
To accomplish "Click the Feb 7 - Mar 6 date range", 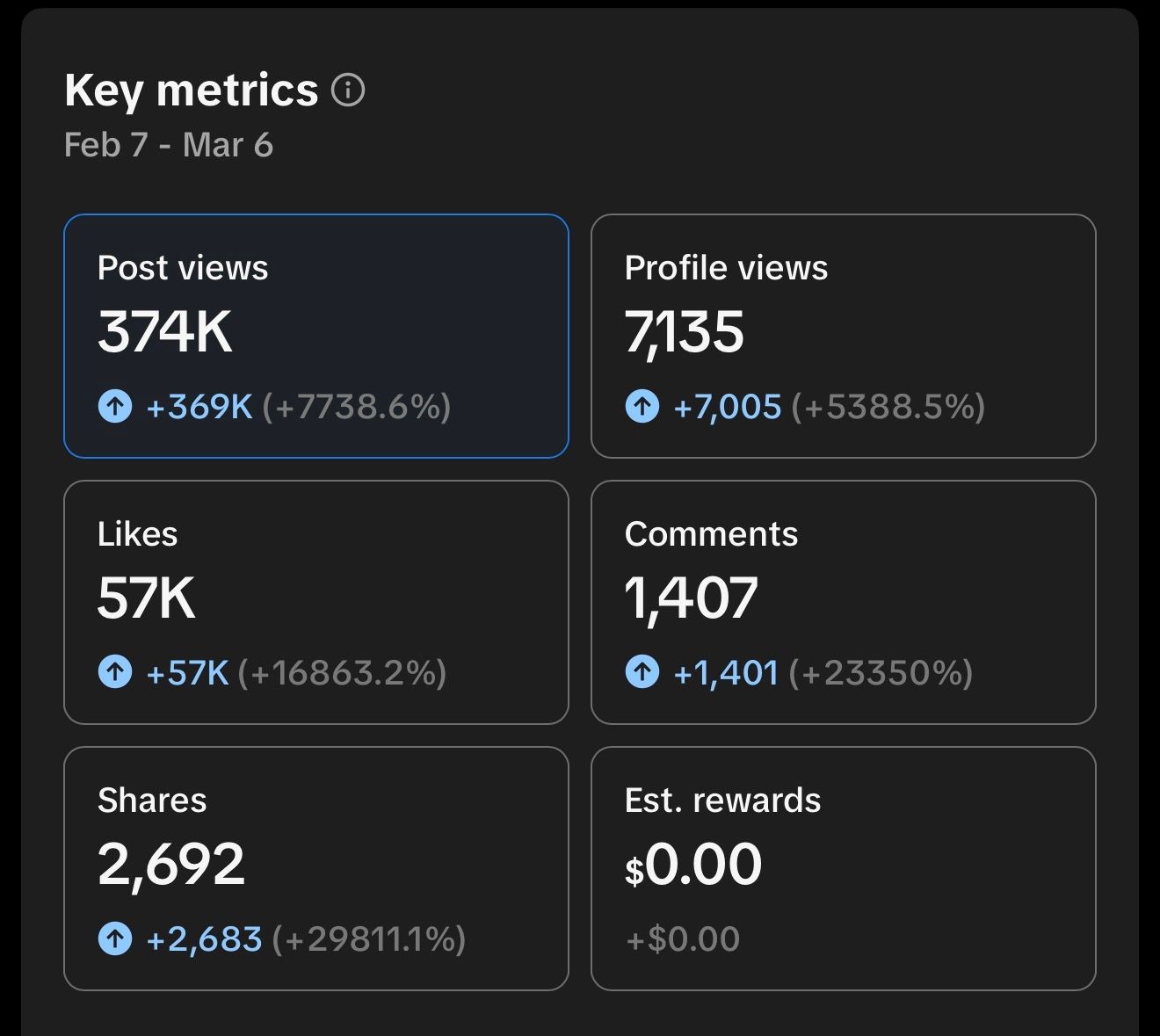I will [169, 145].
